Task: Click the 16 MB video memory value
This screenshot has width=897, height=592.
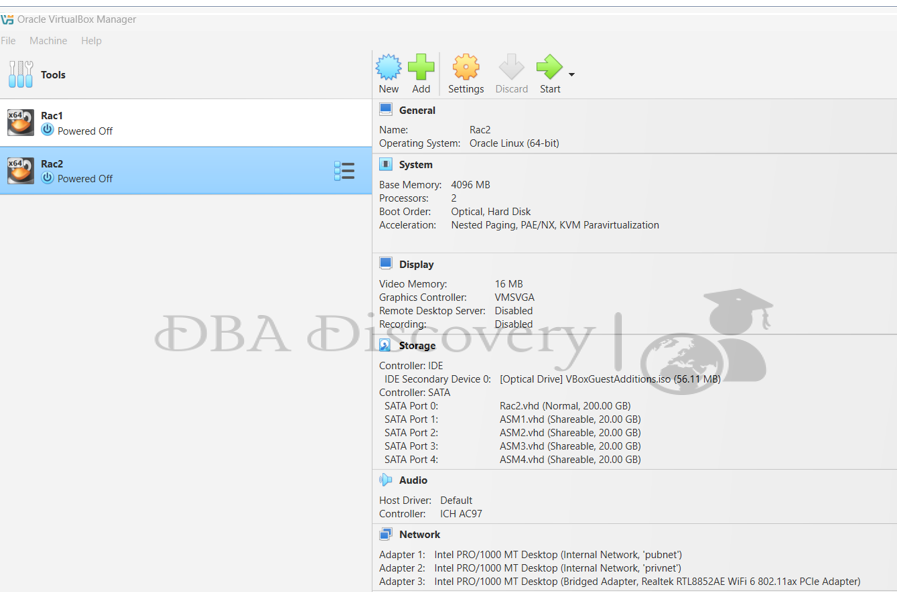Action: [509, 284]
